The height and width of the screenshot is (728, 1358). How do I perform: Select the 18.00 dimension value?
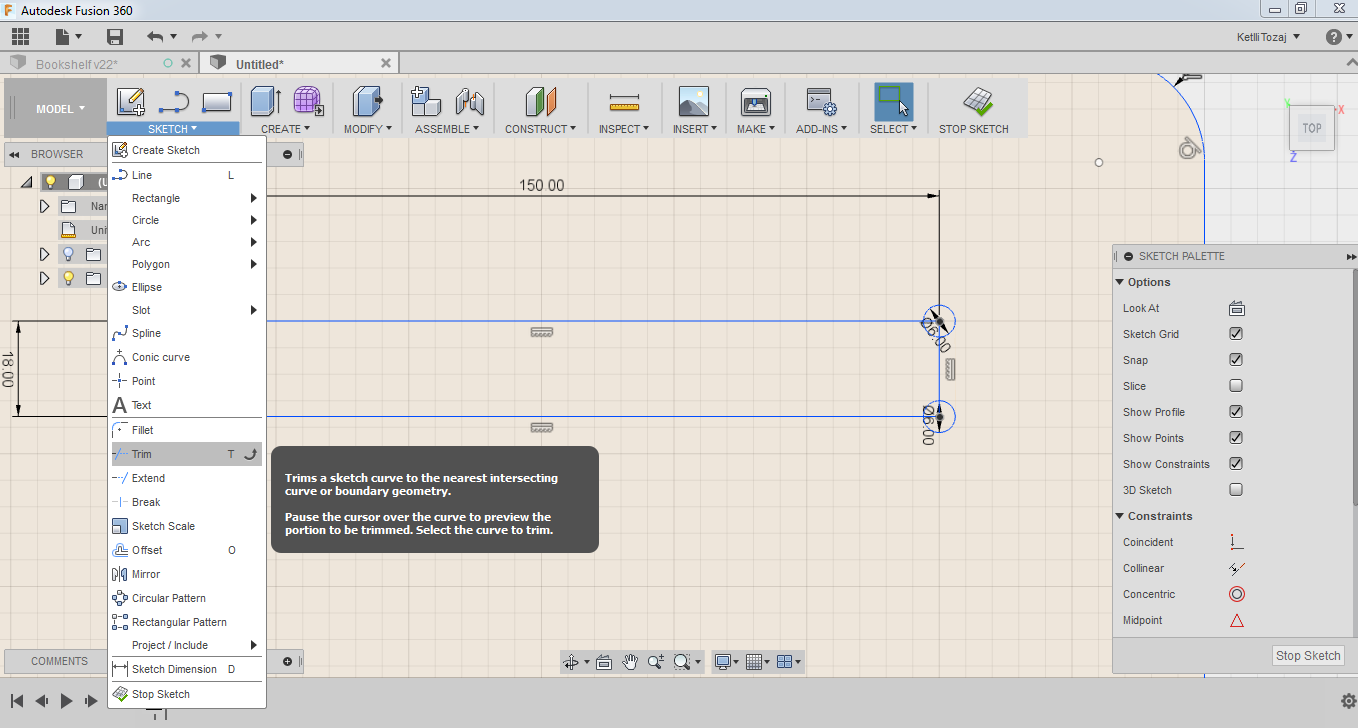[x=8, y=370]
